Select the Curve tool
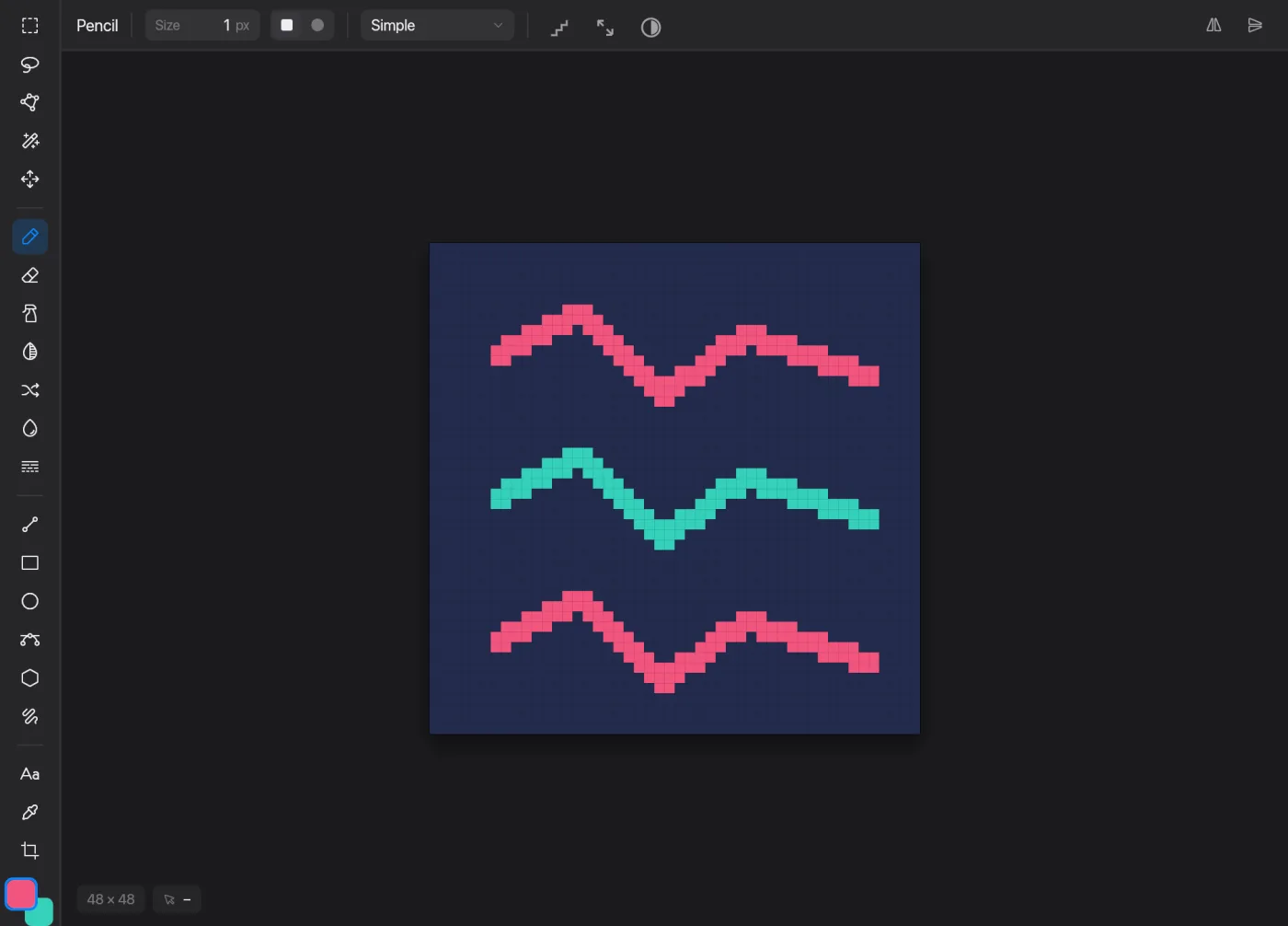Image resolution: width=1288 pixels, height=926 pixels. [29, 640]
